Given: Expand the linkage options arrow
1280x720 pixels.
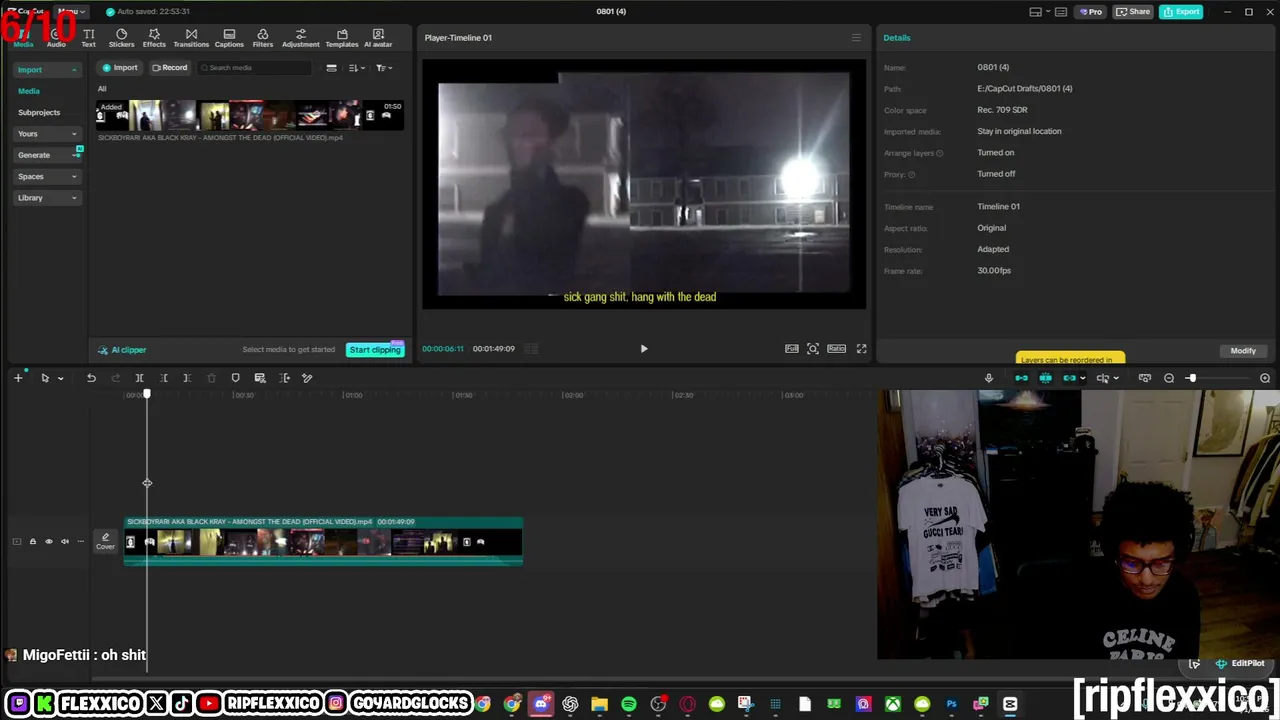Looking at the screenshot, I should (x=1083, y=379).
